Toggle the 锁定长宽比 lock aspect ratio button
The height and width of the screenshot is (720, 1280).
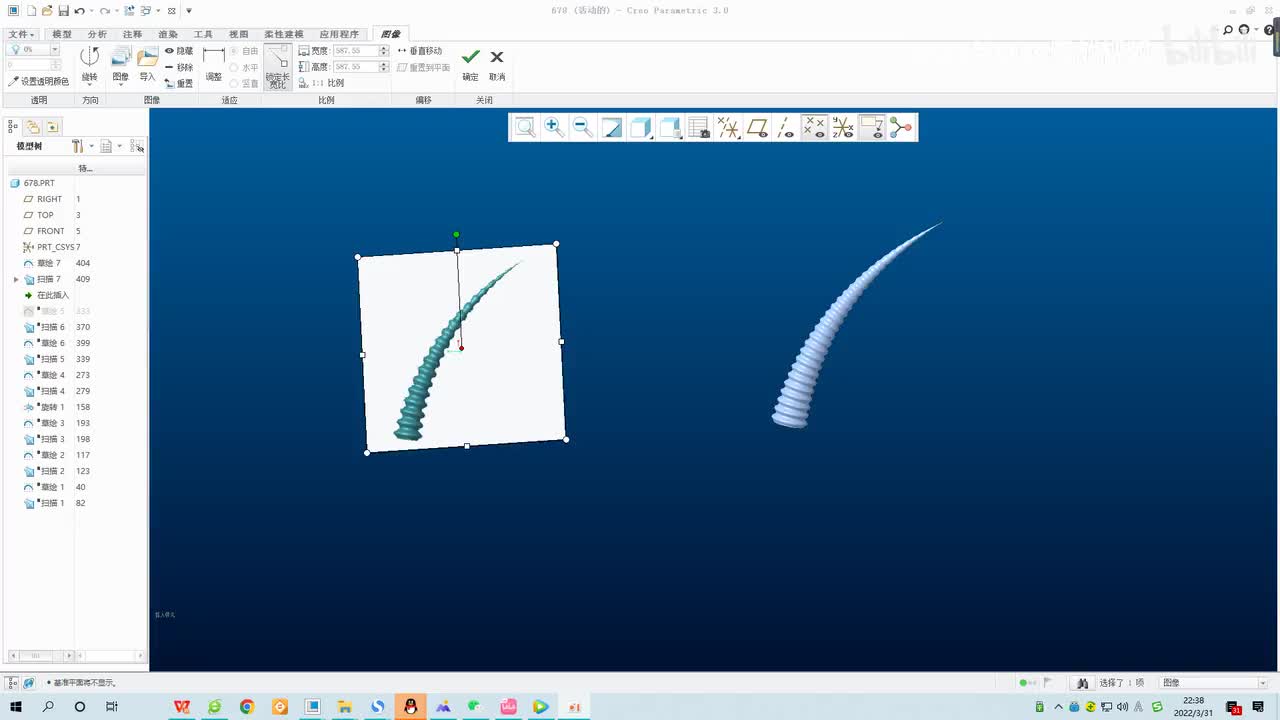pyautogui.click(x=277, y=67)
